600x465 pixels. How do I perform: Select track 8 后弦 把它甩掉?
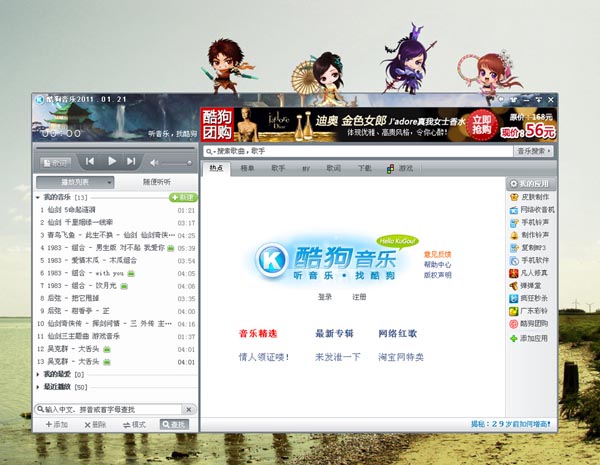[116, 299]
